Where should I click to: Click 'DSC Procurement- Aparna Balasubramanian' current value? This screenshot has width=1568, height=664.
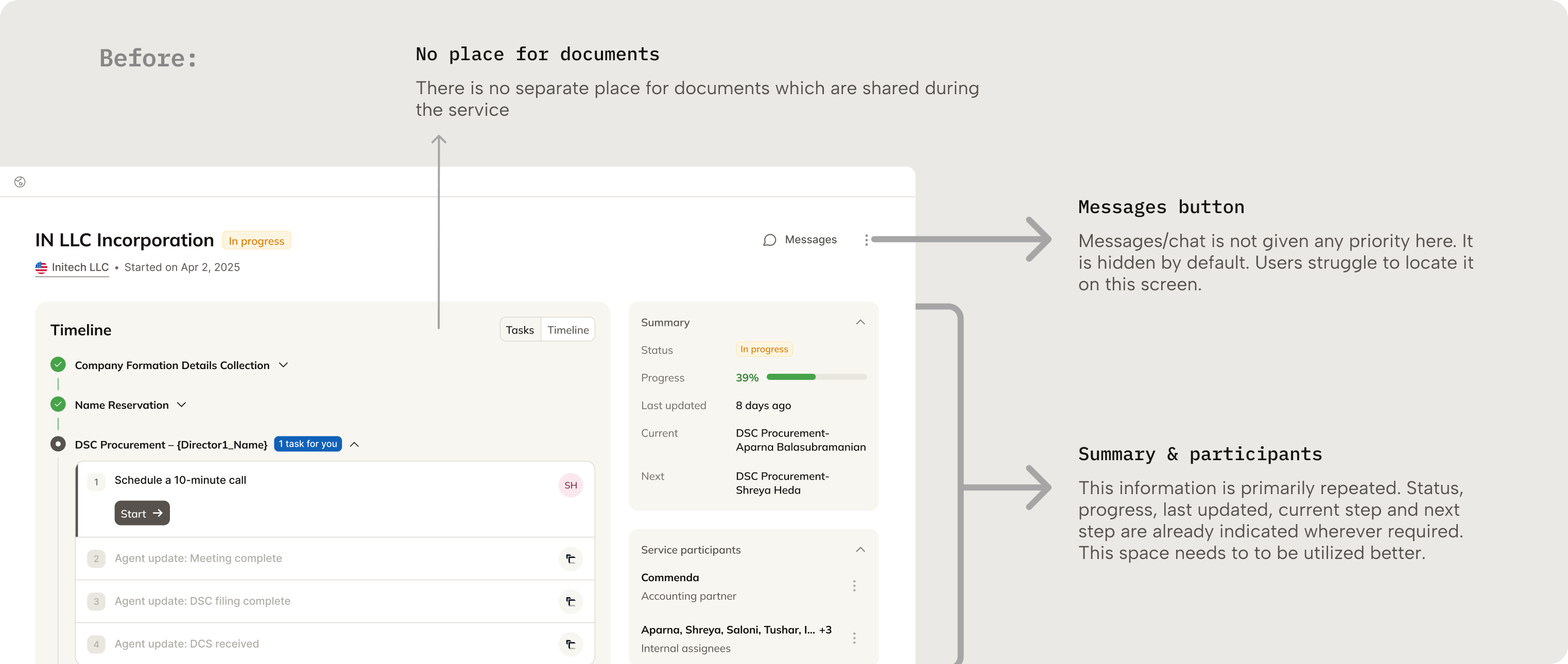pyautogui.click(x=800, y=440)
